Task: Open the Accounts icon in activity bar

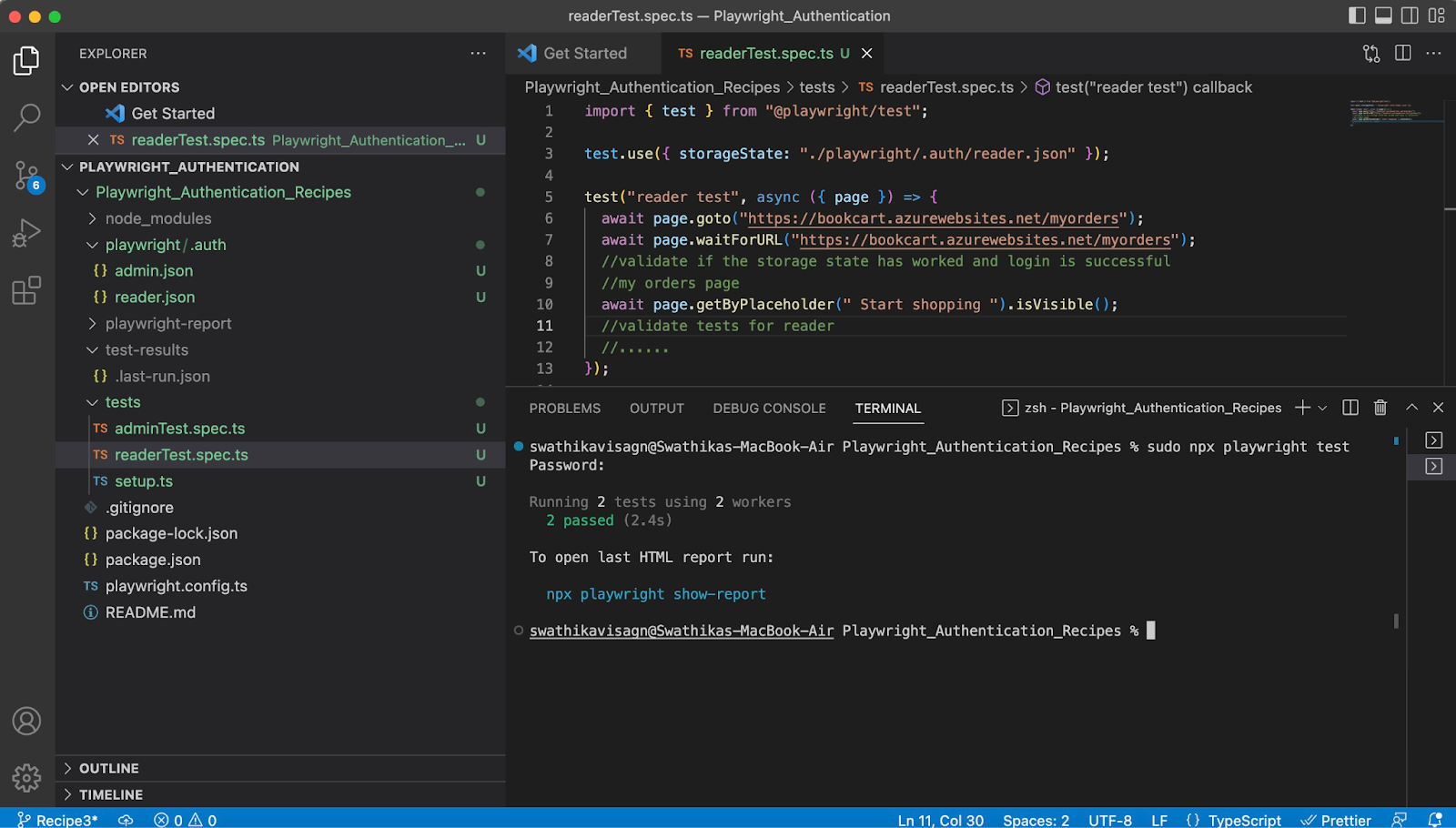Action: [x=26, y=722]
